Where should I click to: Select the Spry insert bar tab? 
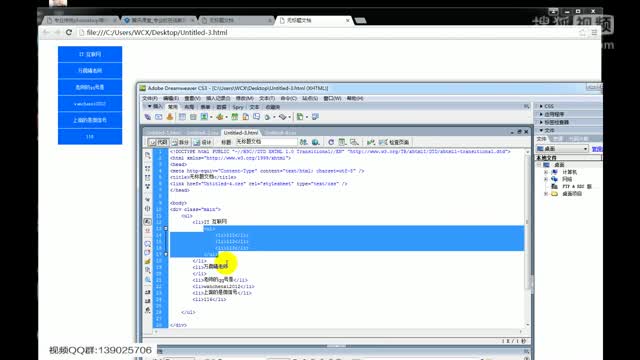238,107
